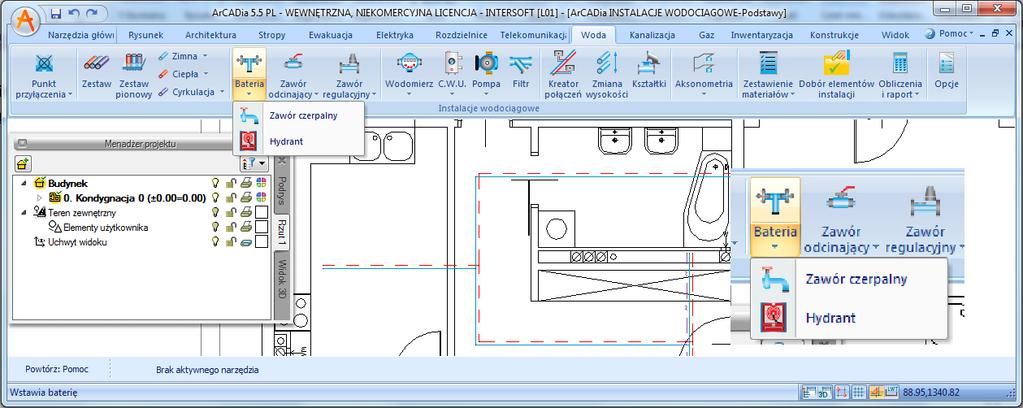Toggle the printer icon on Teren zewnętrzny row
This screenshot has height=408, width=1023.
click(x=246, y=212)
